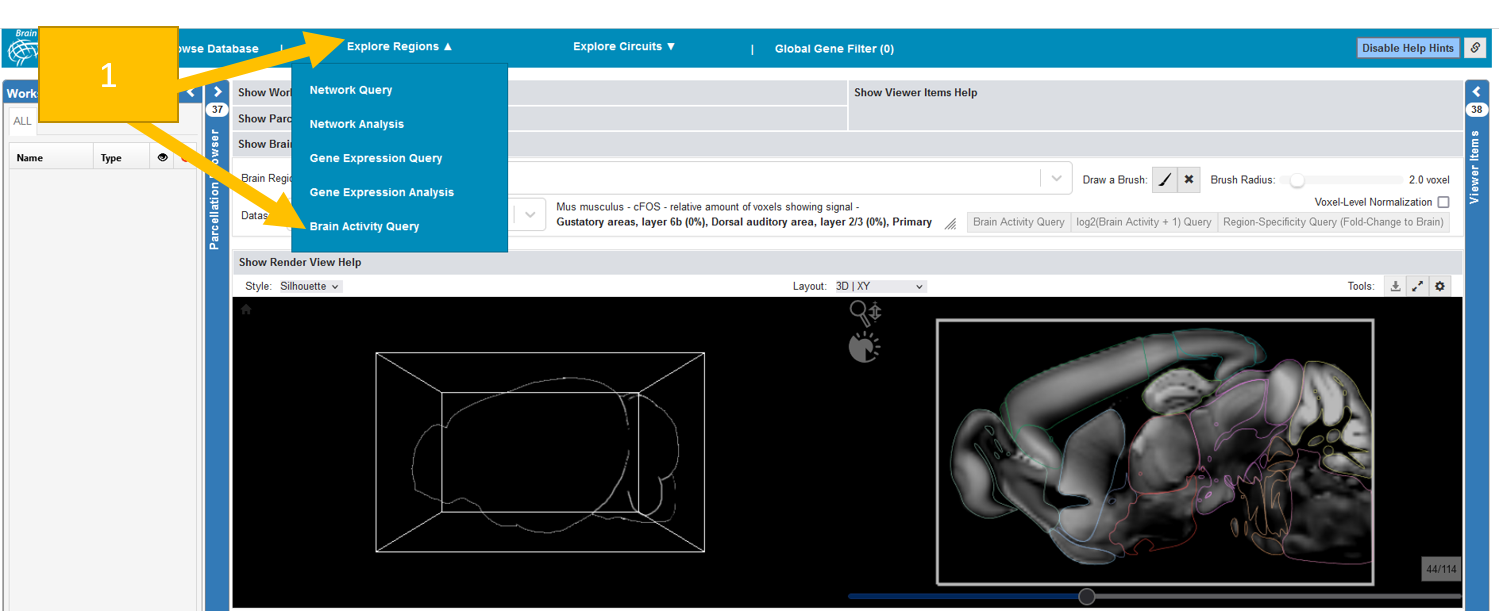
Task: Open the Layout 3D | XY dropdown
Action: [880, 286]
